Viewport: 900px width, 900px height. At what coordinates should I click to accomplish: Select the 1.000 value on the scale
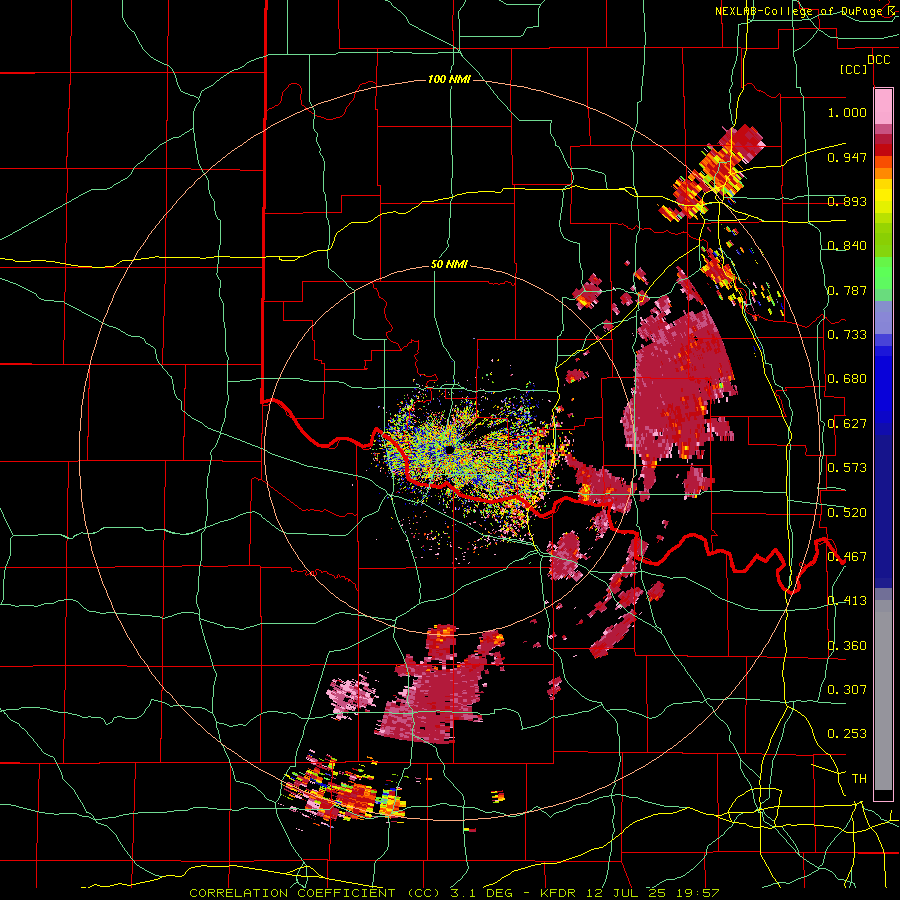tap(847, 112)
